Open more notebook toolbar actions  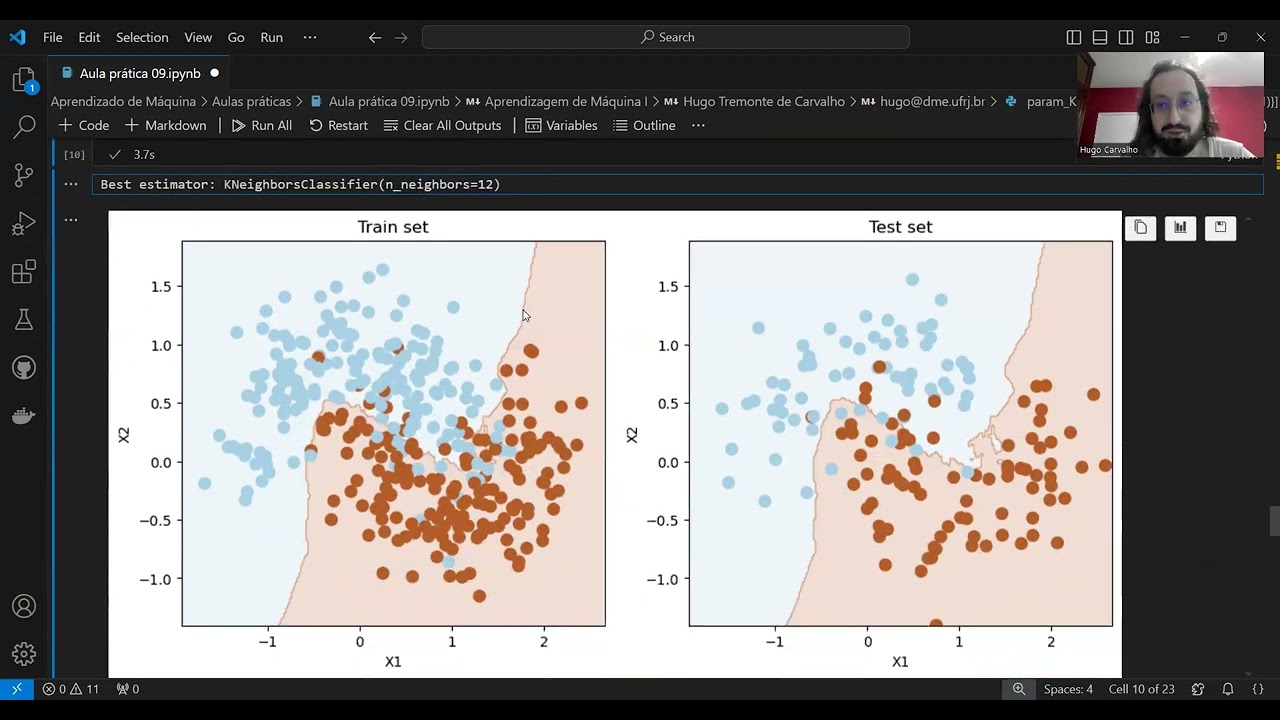tap(698, 125)
